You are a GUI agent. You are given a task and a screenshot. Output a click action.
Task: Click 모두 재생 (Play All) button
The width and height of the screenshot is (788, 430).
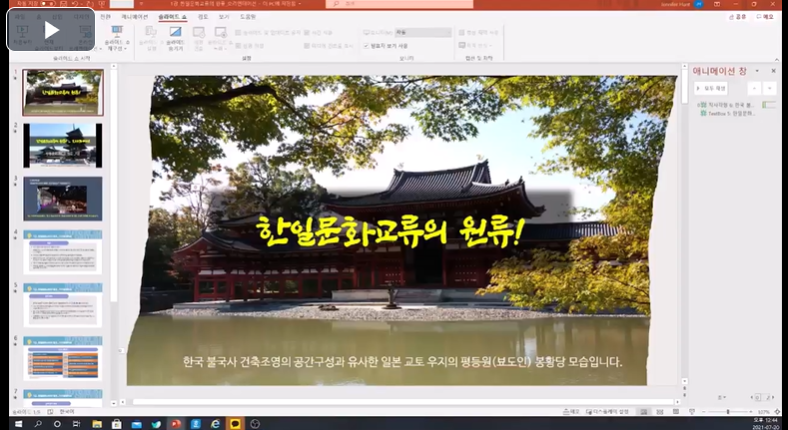(x=711, y=88)
